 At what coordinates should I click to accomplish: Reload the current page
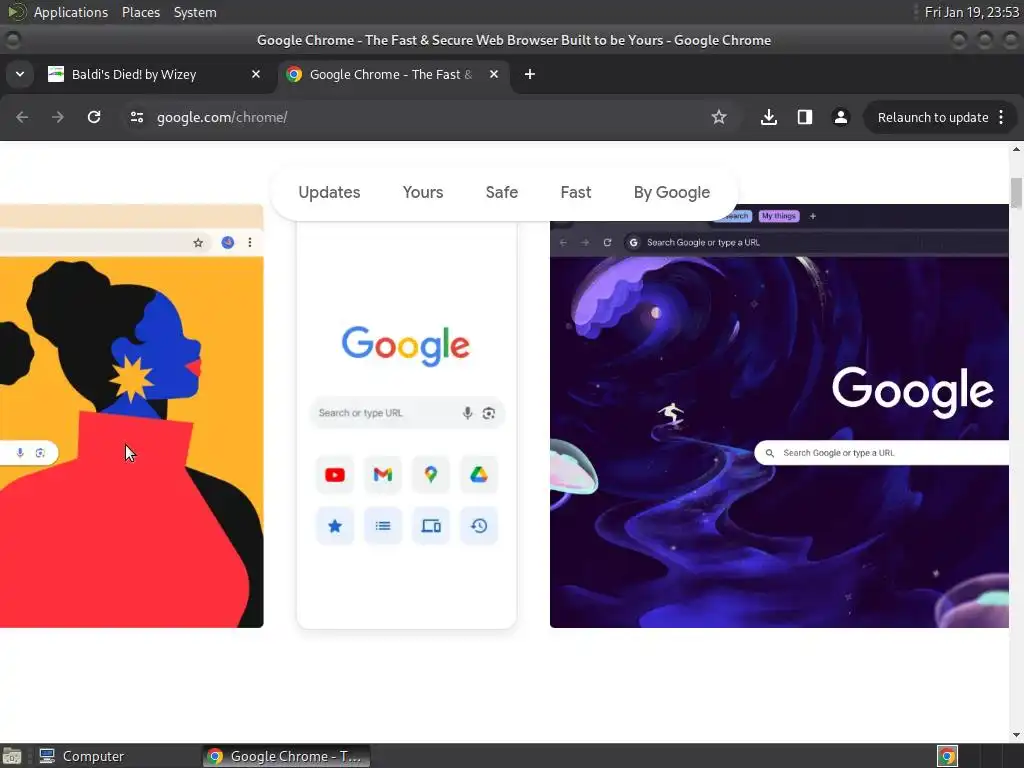click(94, 117)
